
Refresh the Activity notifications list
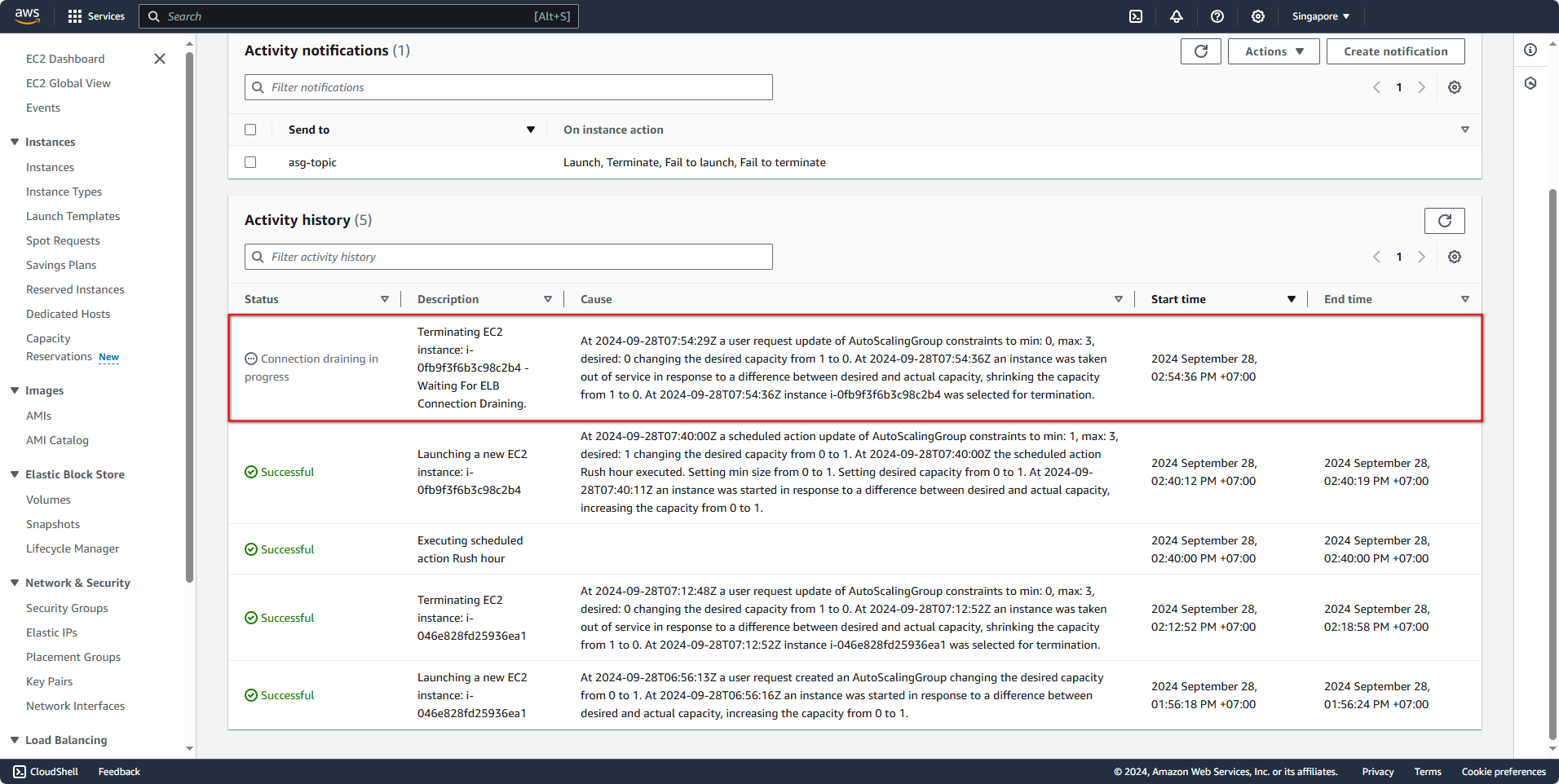[1200, 51]
